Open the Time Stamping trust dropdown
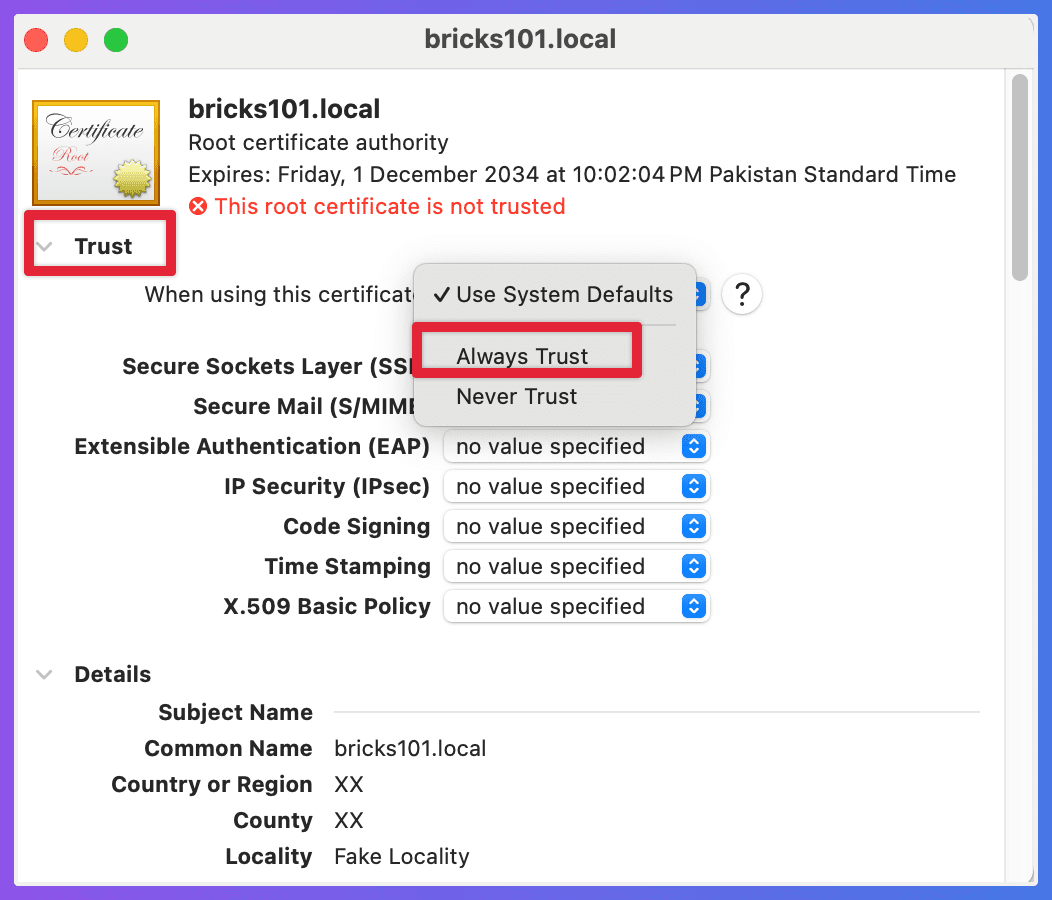 576,567
